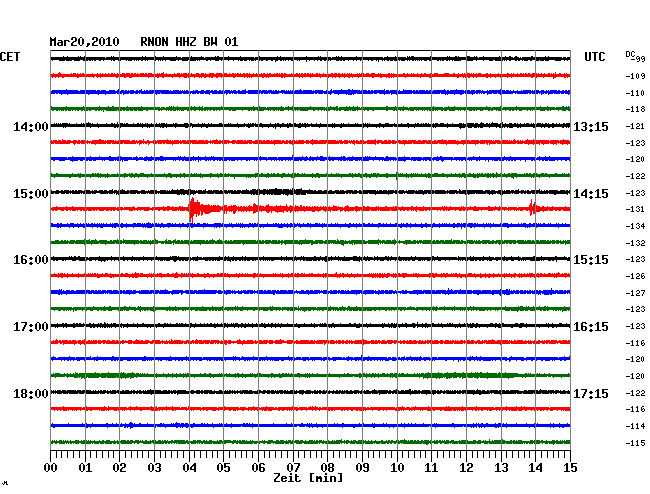Viewport: 650px width, 494px height.
Task: Select the 16:15 UTC time label
Action: (x=591, y=327)
